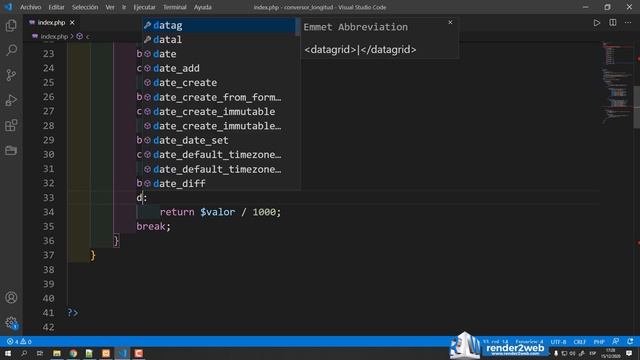Open errors and warnings in status bar
Viewport: 640px width, 360px height.
[x=19, y=342]
